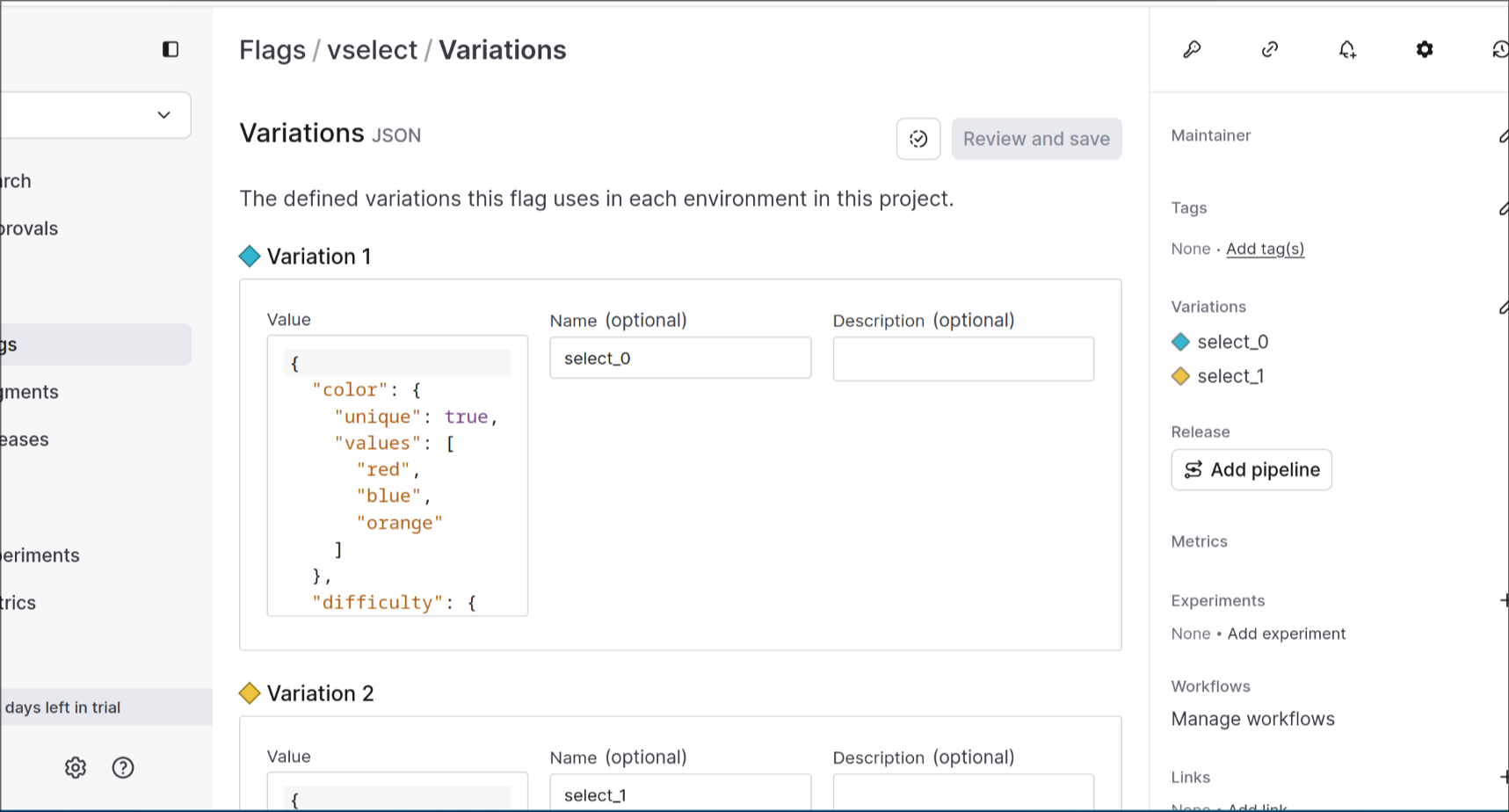This screenshot has height=812, width=1509.
Task: Click Add experiment link
Action: pos(1286,634)
